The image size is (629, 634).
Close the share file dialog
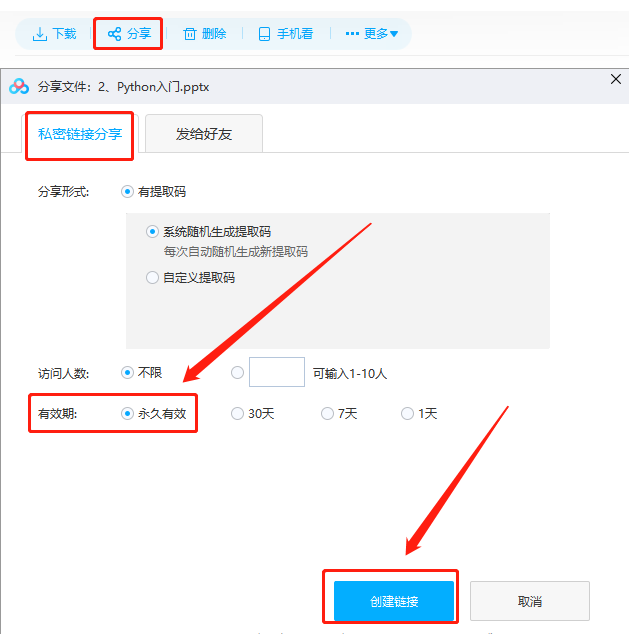tap(615, 79)
